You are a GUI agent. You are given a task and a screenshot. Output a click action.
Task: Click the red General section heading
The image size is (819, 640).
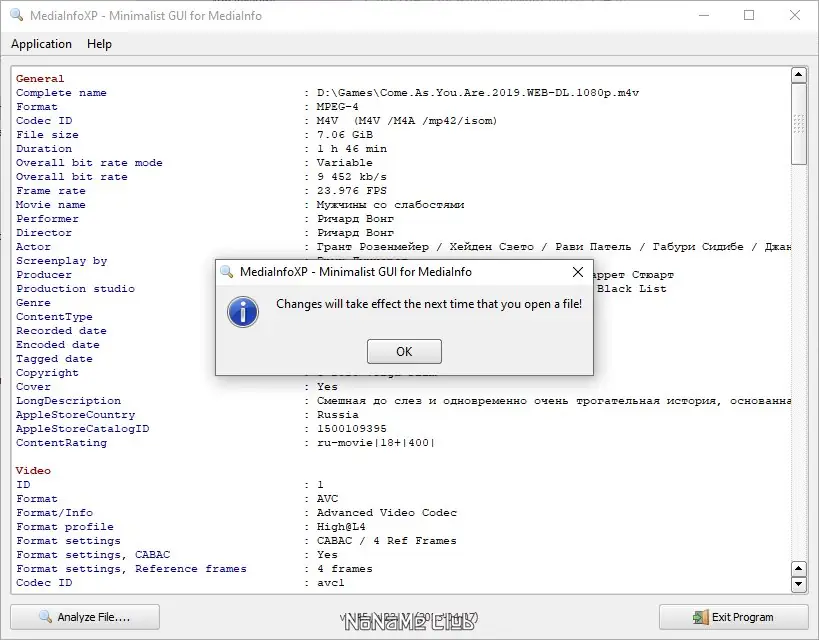click(x=40, y=78)
